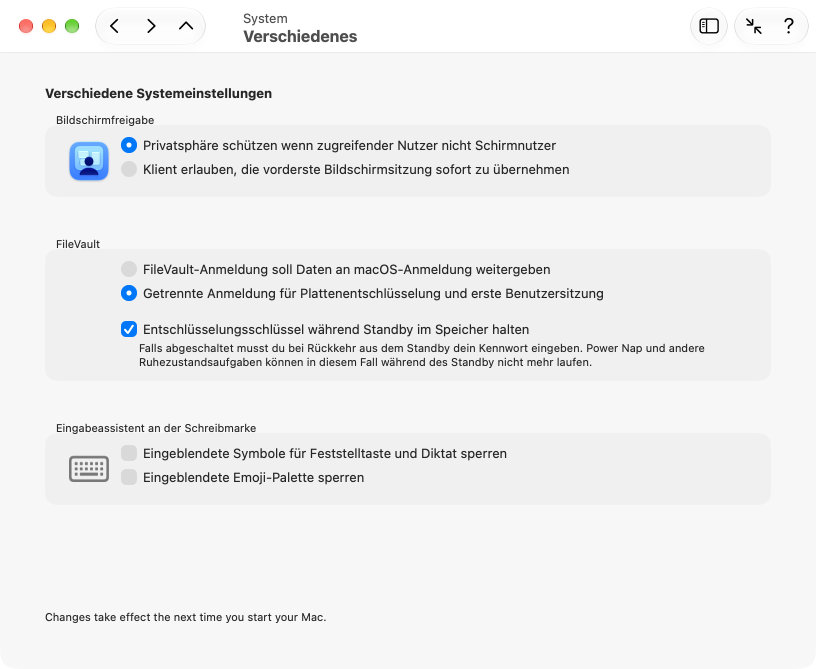816x669 pixels.
Task: Click 'Changes take effect' footer note
Action: [186, 617]
